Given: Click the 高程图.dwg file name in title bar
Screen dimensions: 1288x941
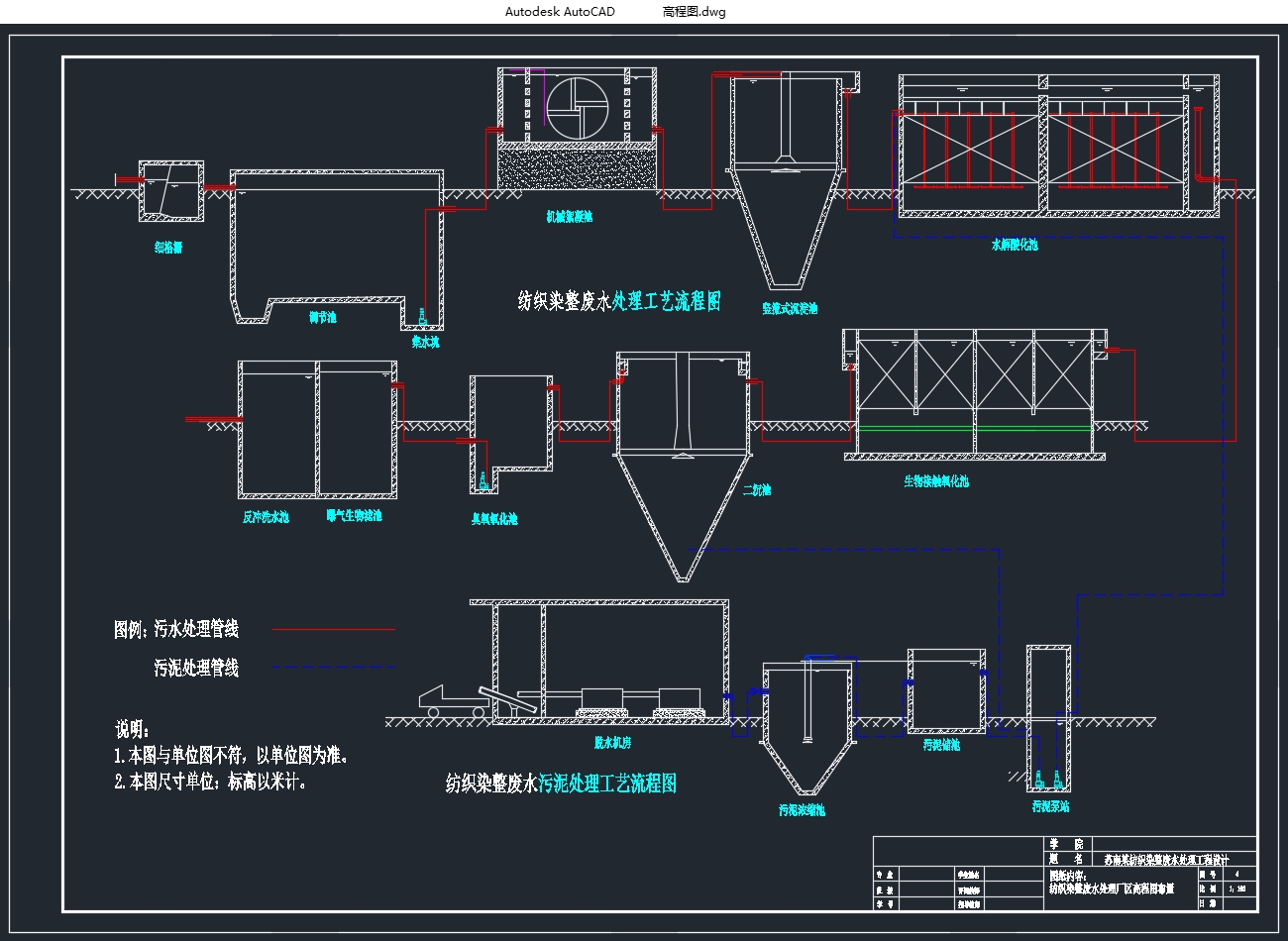Looking at the screenshot, I should 694,12.
